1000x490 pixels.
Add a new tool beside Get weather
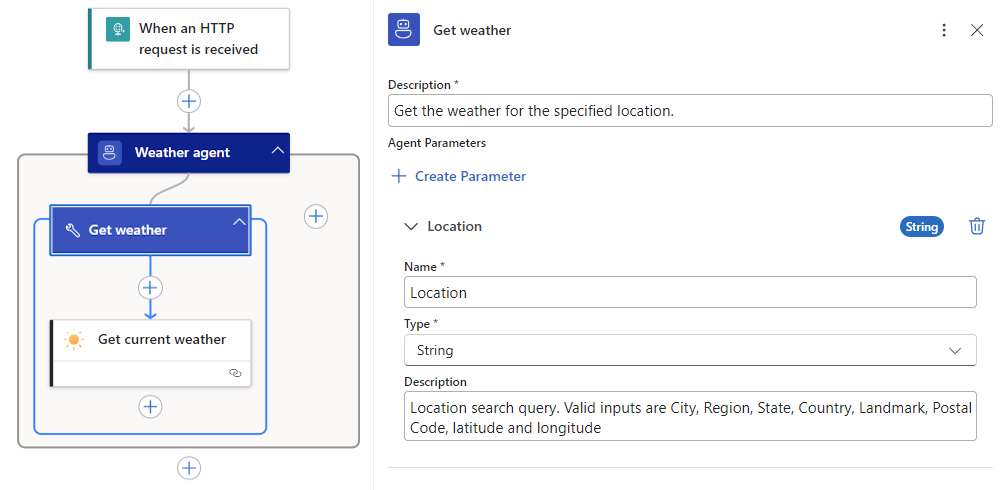(x=316, y=216)
